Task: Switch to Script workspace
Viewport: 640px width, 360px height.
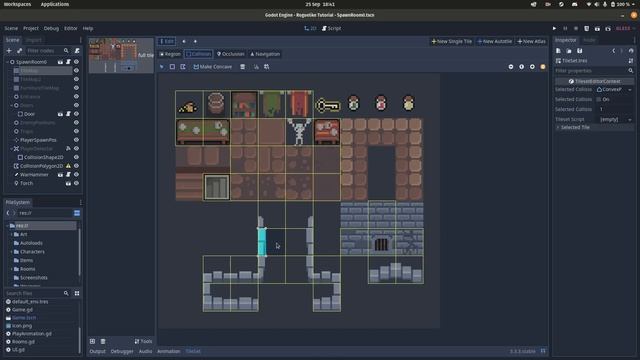Action: (331, 29)
